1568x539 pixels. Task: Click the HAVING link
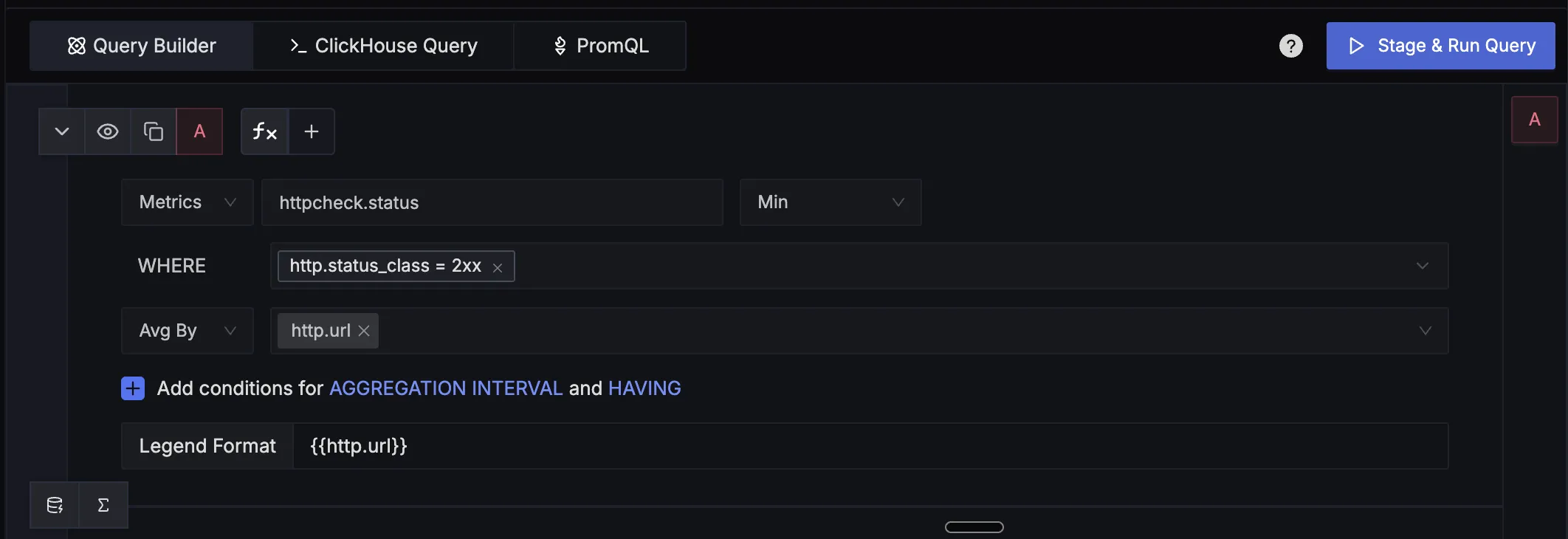pyautogui.click(x=644, y=388)
